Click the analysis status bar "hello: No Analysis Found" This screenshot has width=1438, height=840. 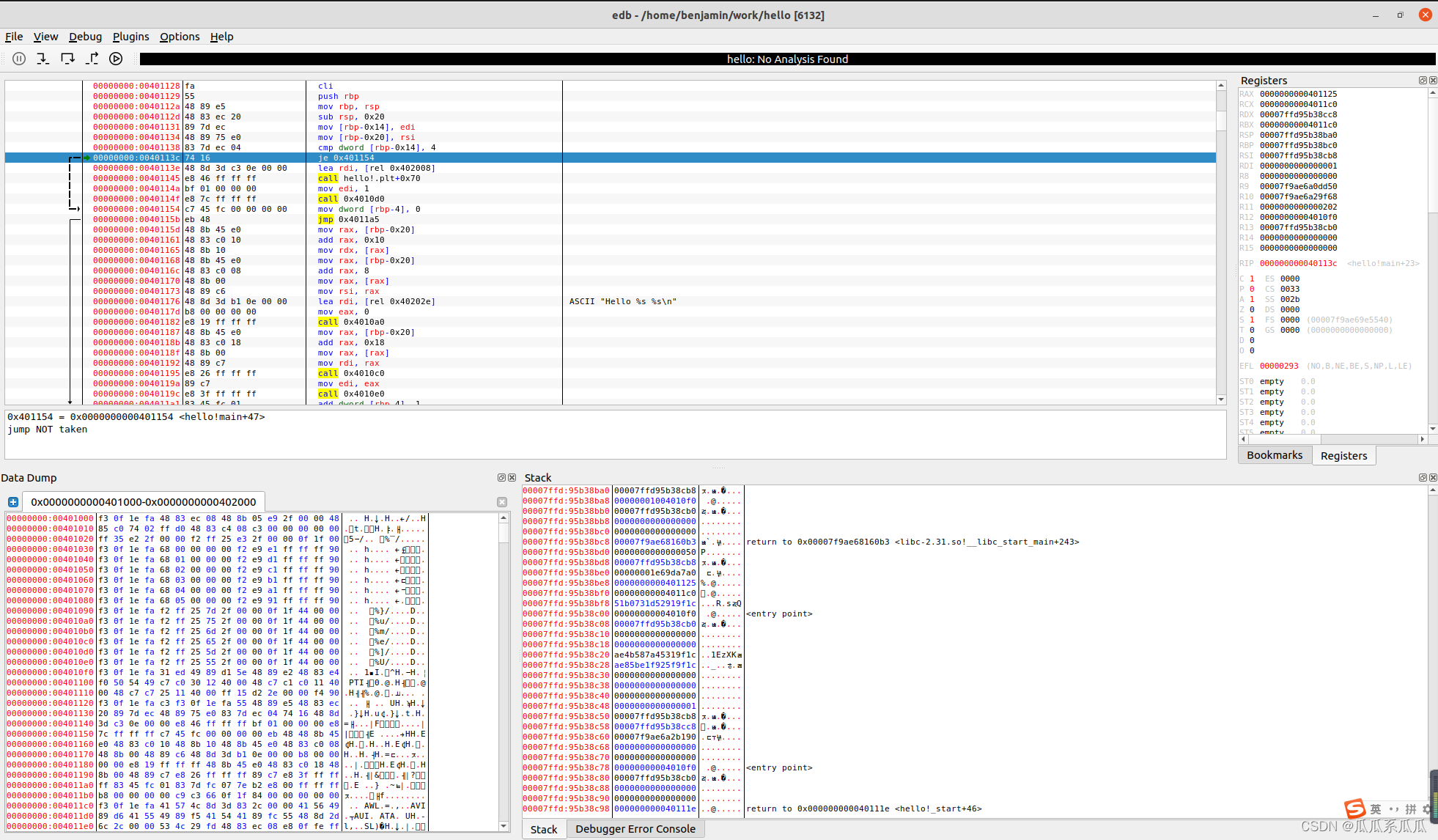[787, 59]
